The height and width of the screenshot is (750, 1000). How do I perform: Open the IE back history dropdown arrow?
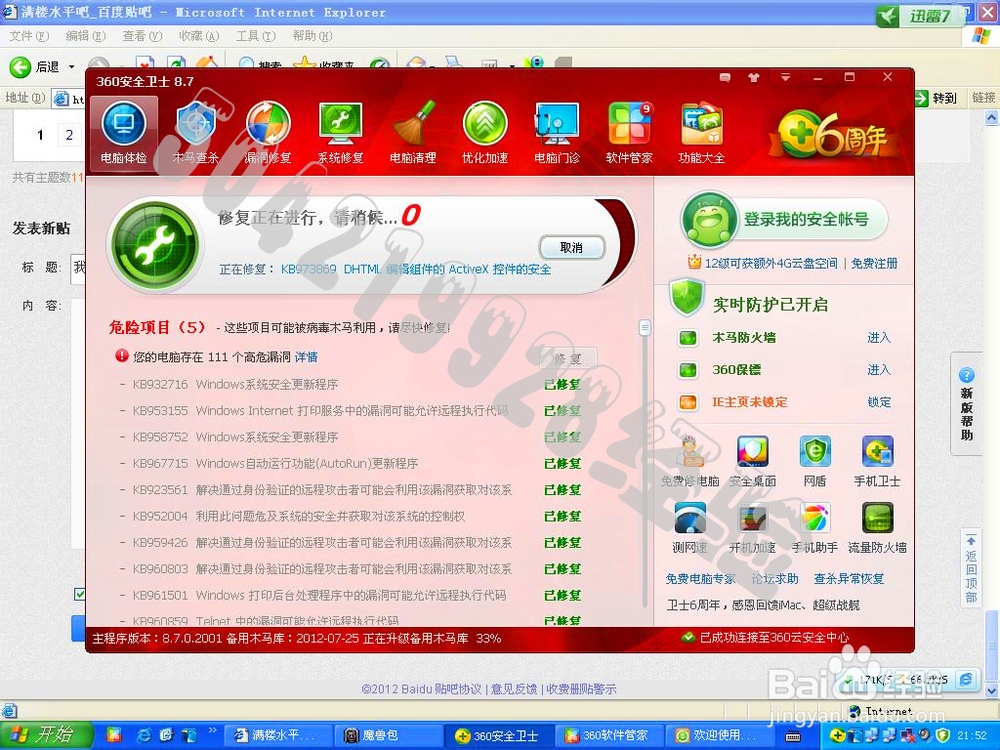coord(71,67)
